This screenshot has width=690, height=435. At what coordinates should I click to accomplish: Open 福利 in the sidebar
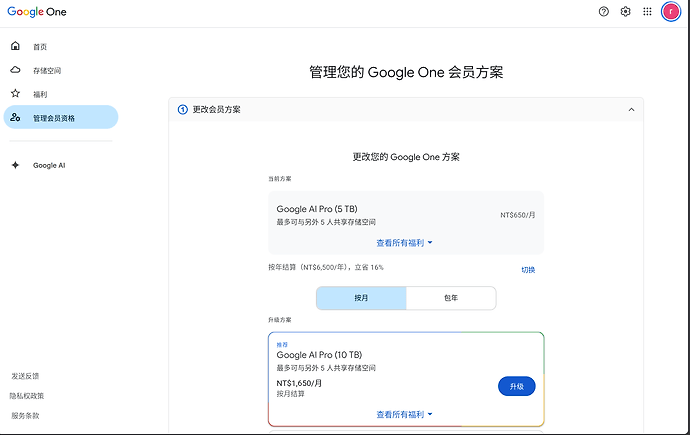pos(40,94)
